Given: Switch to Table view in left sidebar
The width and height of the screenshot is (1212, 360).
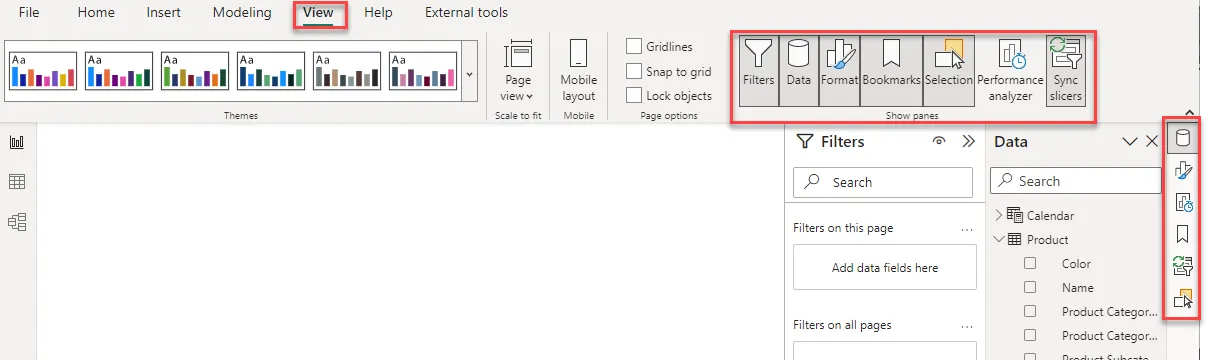Looking at the screenshot, I should (17, 182).
